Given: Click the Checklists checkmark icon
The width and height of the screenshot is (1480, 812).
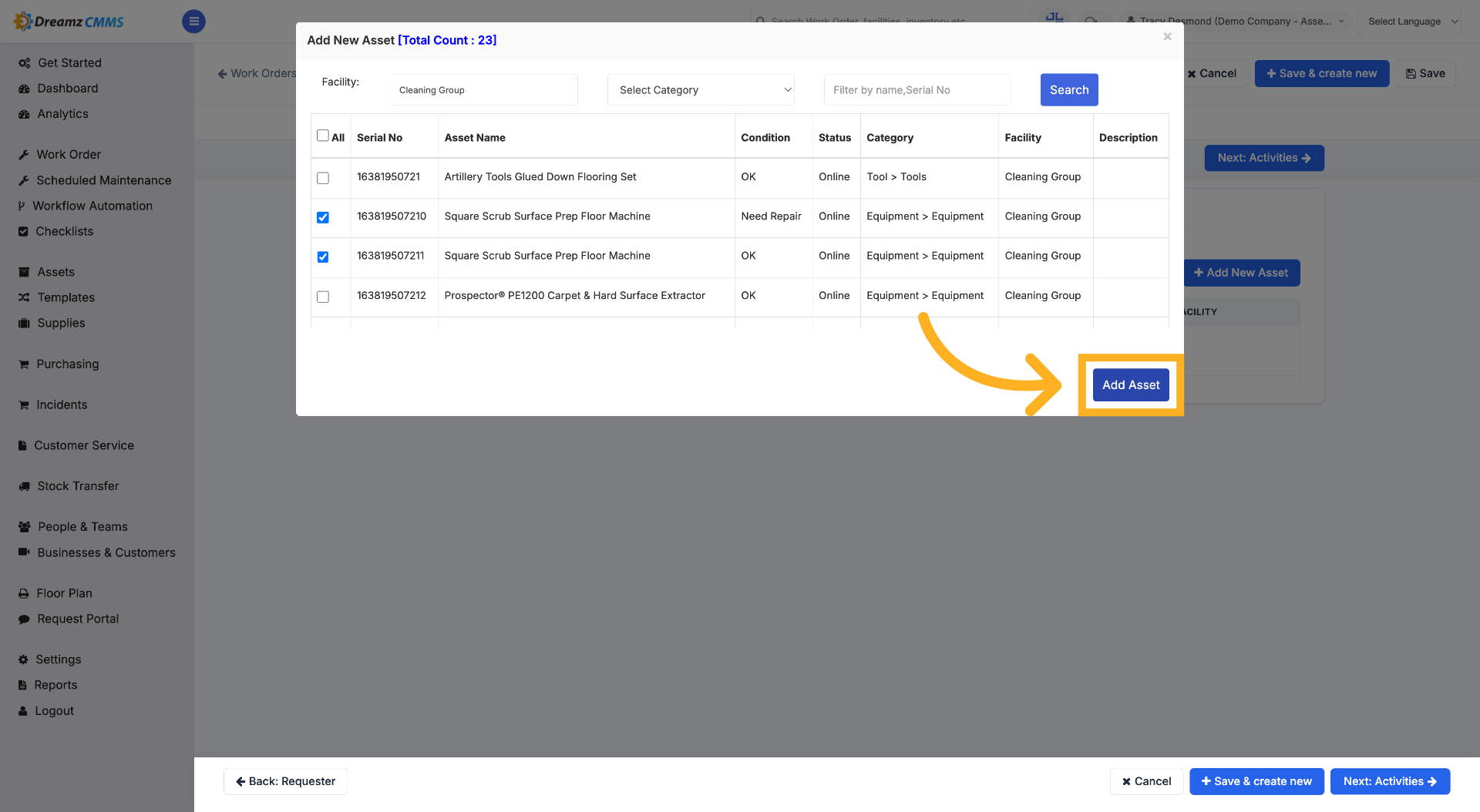Looking at the screenshot, I should [x=23, y=231].
